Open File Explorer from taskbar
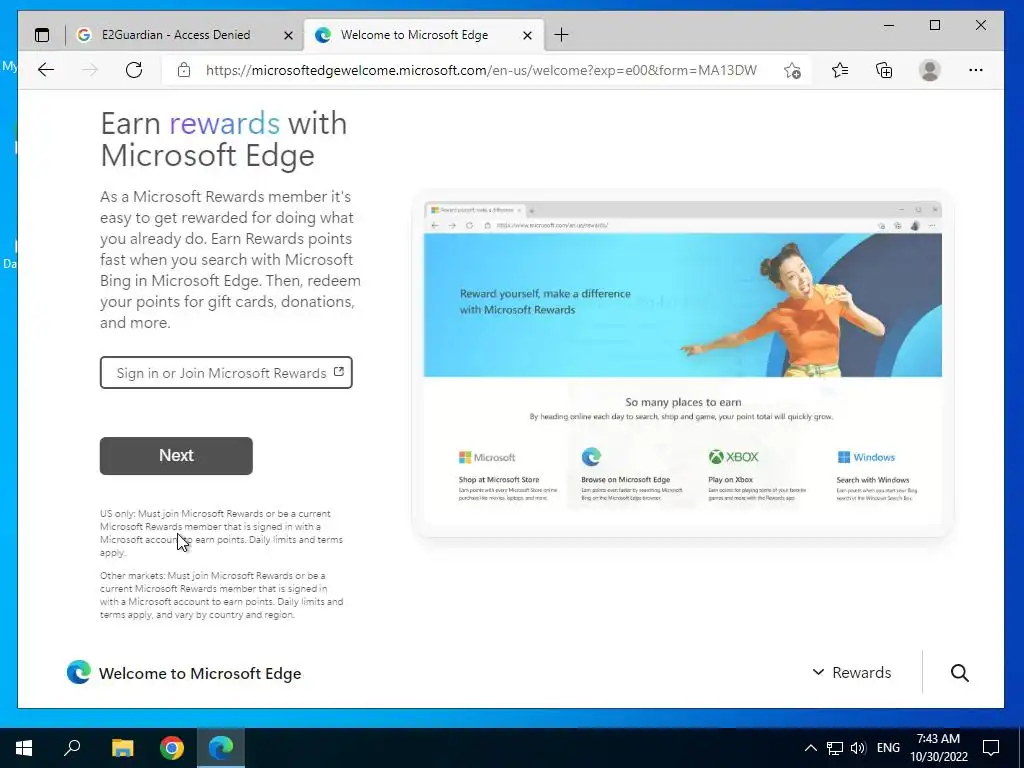Image resolution: width=1024 pixels, height=768 pixels. (122, 748)
